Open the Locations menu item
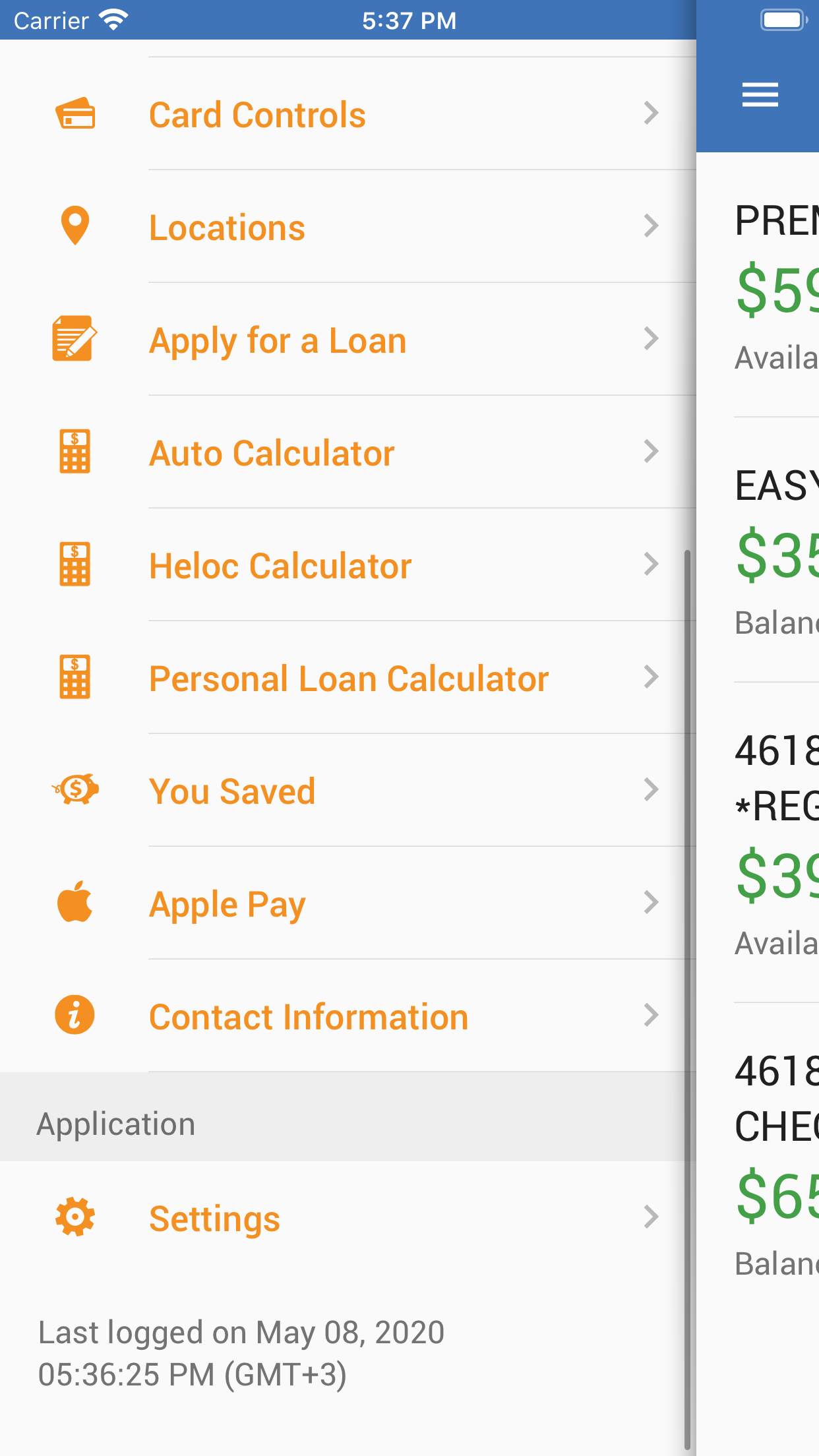 click(x=228, y=228)
